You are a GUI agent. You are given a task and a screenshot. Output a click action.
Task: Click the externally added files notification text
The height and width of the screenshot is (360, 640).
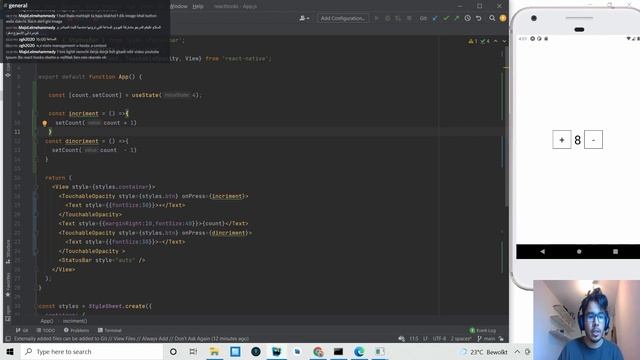pyautogui.click(x=131, y=339)
